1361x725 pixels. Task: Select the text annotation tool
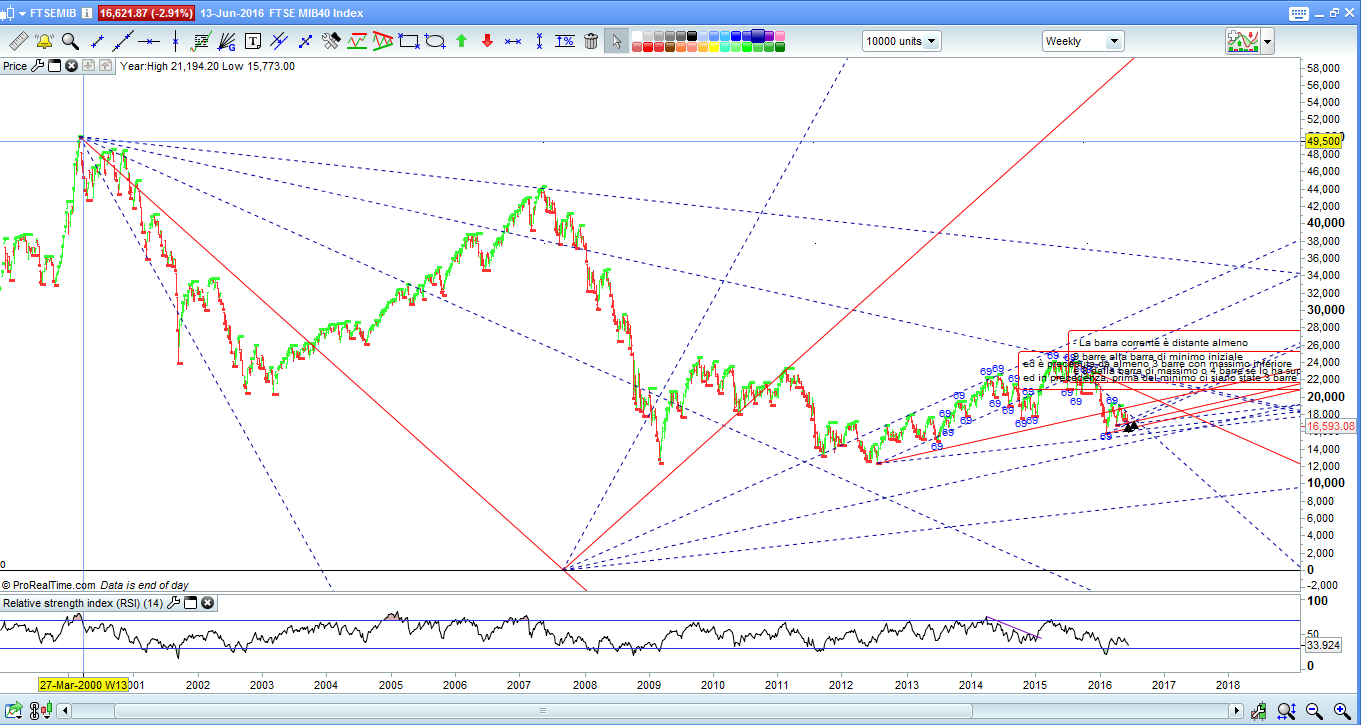coord(253,41)
